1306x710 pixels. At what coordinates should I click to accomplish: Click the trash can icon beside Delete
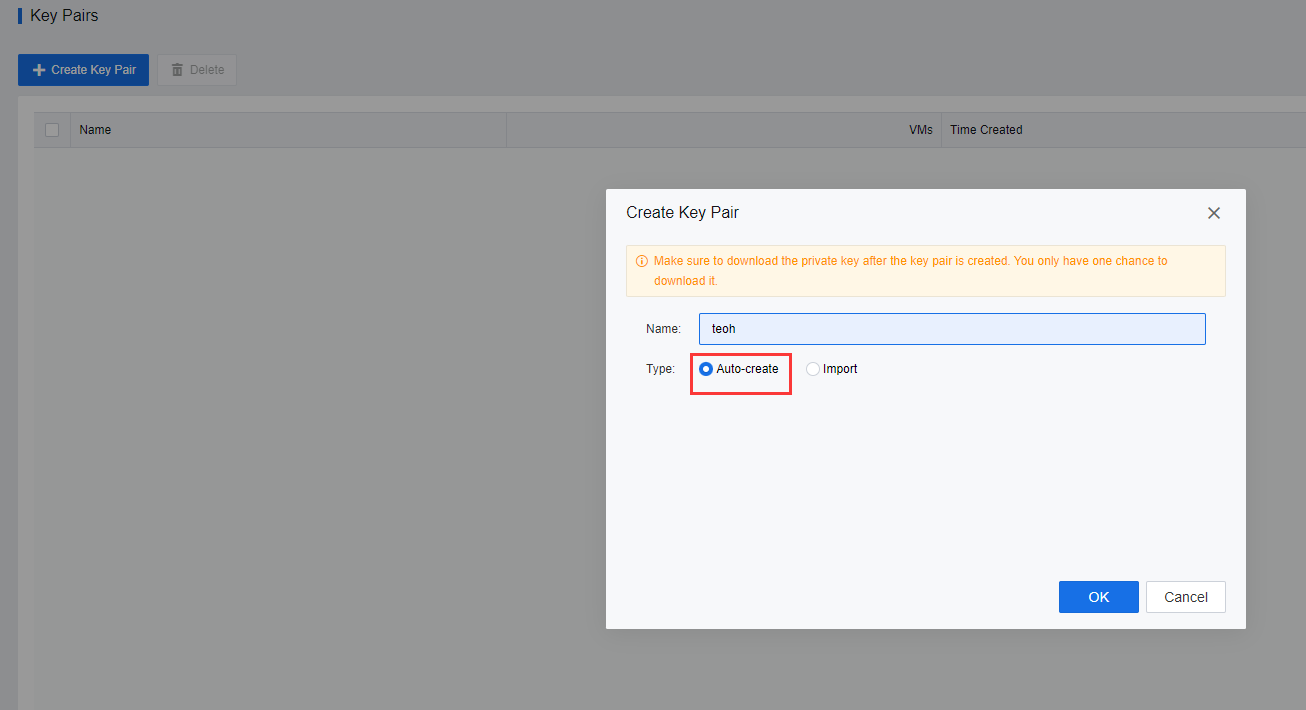pos(177,70)
